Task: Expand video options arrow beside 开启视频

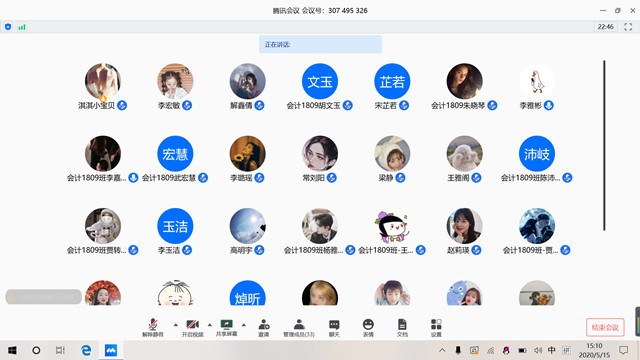Action: [x=210, y=325]
